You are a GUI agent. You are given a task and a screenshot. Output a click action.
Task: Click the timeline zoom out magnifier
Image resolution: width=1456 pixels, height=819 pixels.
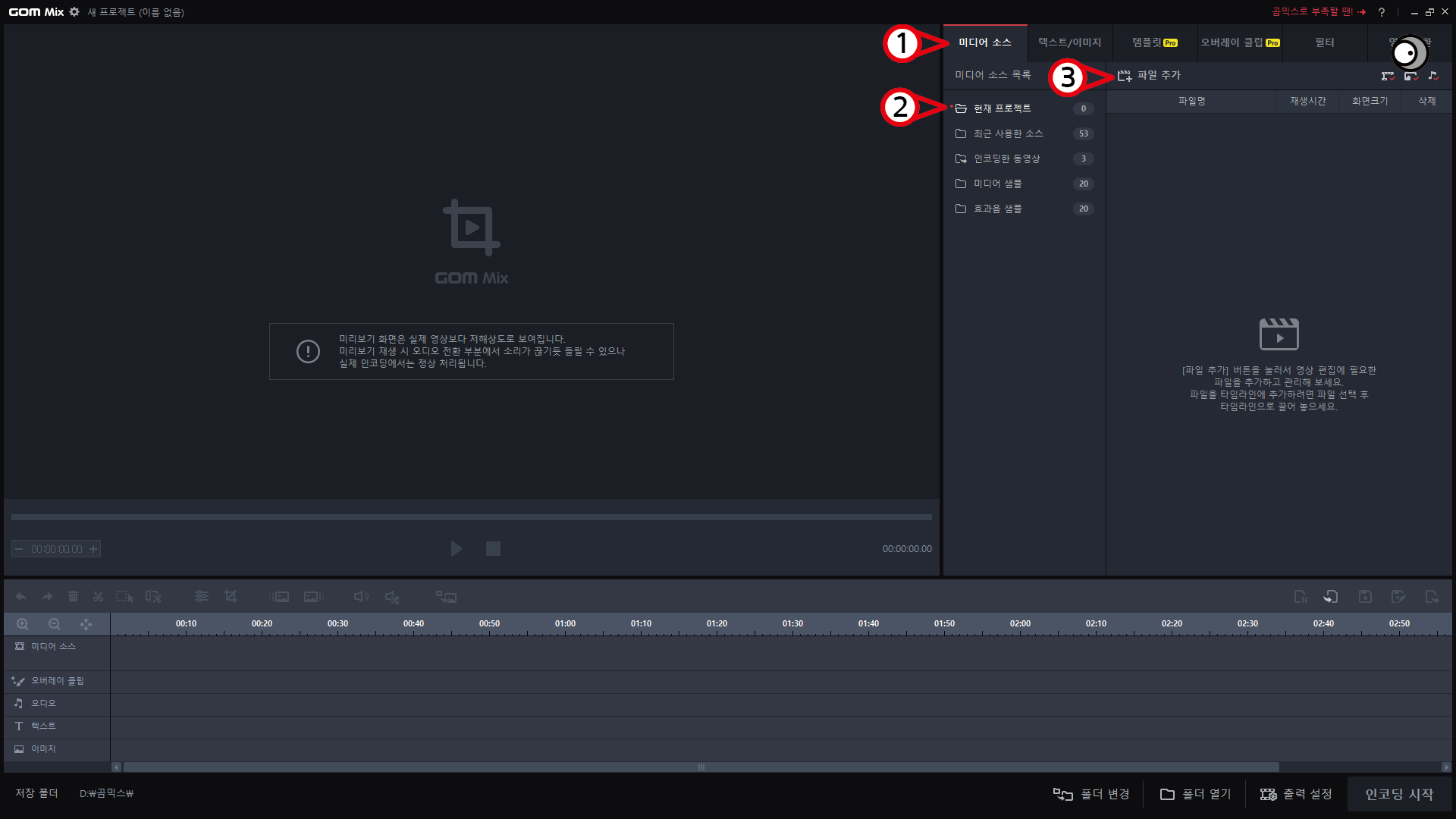[x=54, y=624]
